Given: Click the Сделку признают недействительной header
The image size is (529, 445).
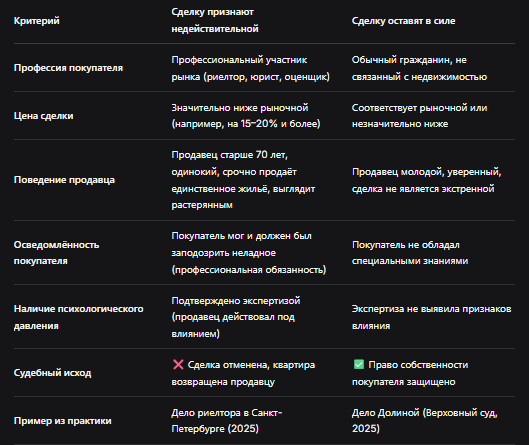Looking at the screenshot, I should point(215,20).
